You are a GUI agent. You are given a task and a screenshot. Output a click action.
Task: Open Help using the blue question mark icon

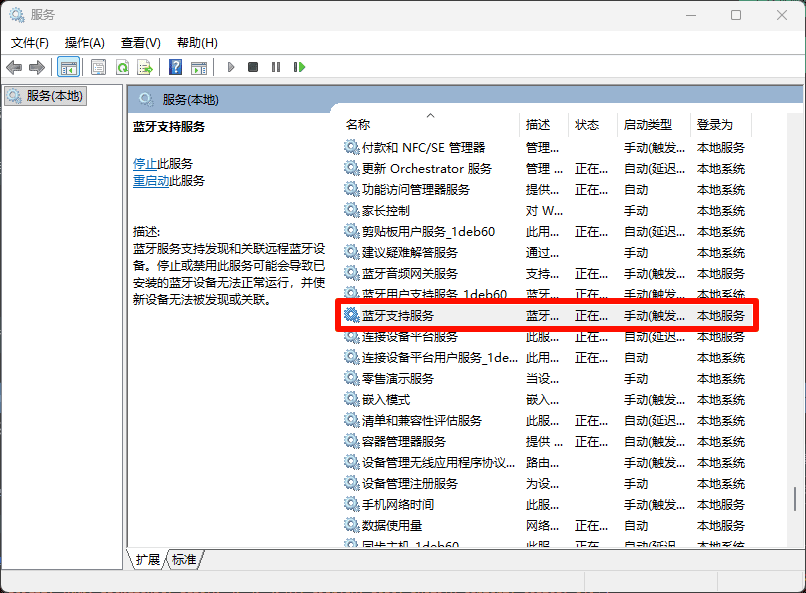pos(175,67)
